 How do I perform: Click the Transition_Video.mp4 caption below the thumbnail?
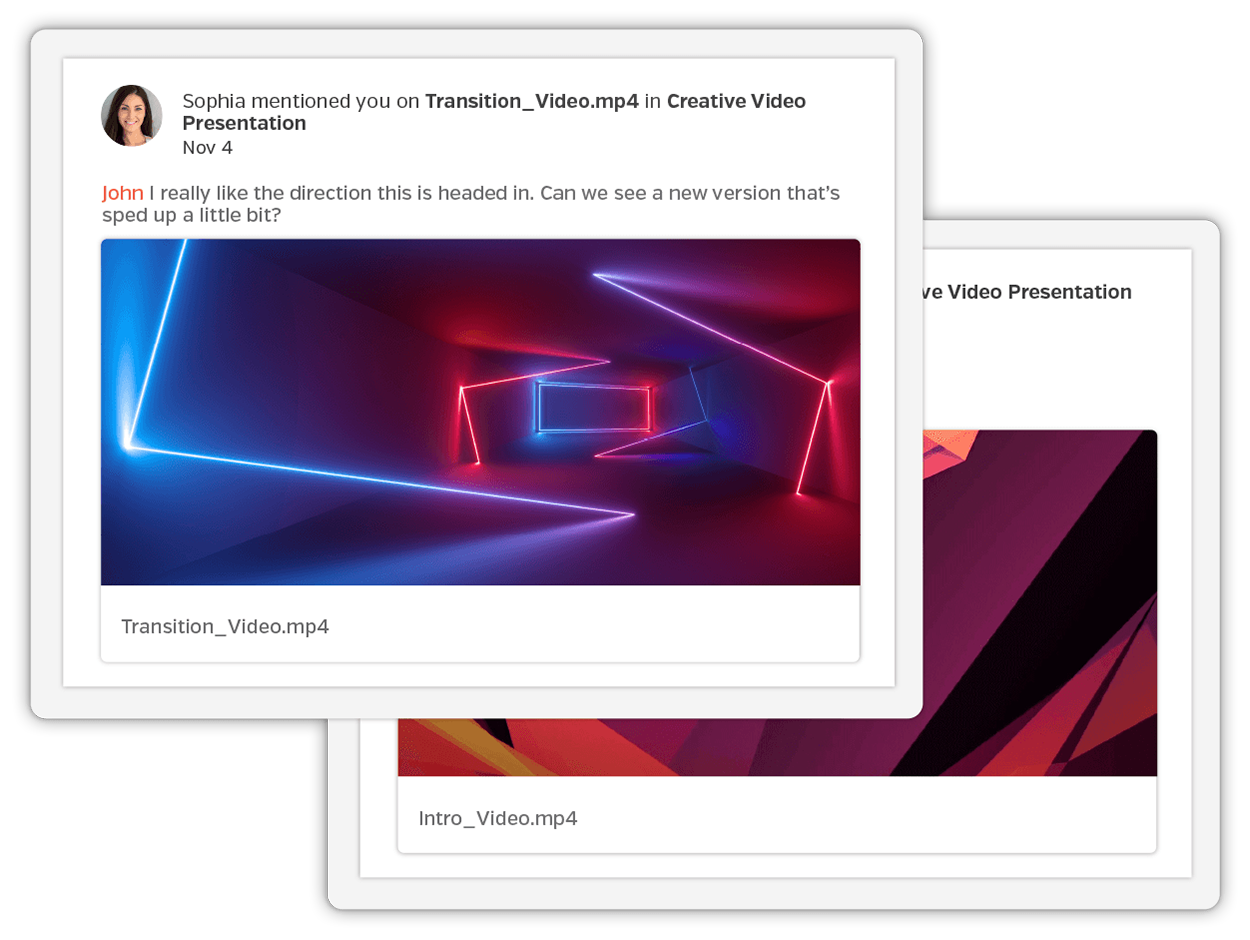(x=225, y=627)
